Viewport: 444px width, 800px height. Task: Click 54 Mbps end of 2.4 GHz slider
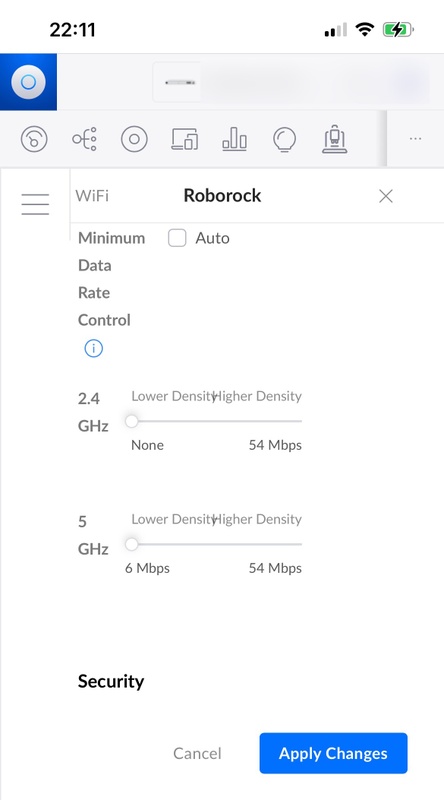pyautogui.click(x=275, y=445)
